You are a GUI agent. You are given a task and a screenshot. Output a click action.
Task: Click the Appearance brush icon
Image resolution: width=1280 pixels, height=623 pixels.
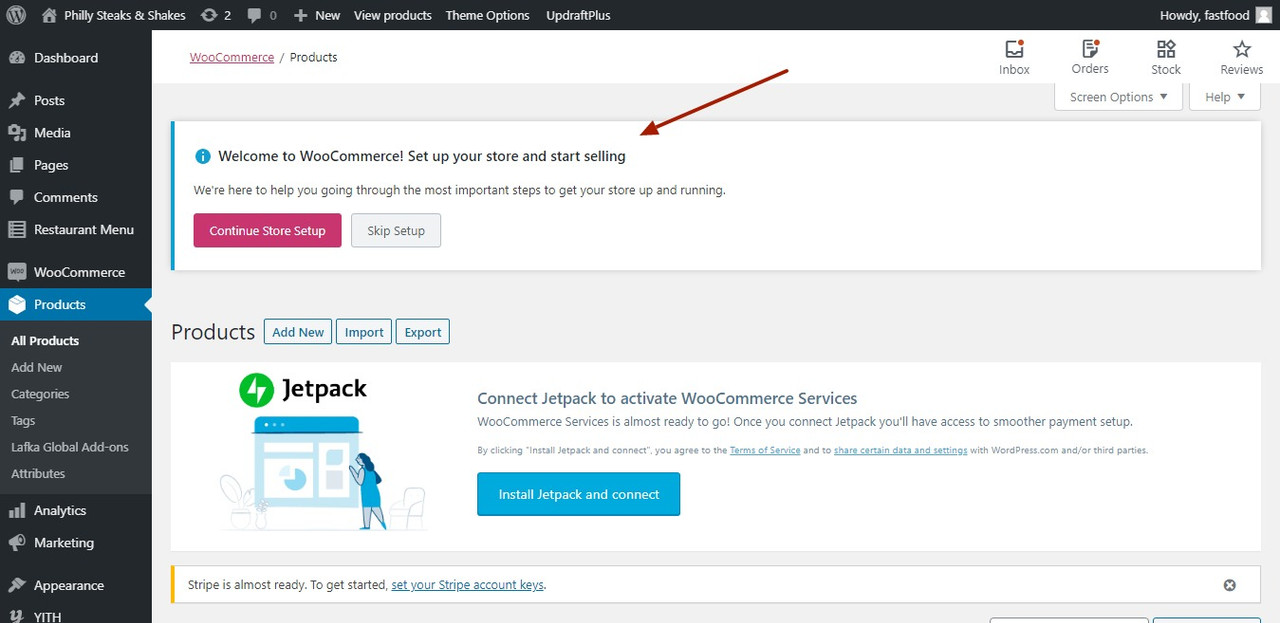pos(17,585)
